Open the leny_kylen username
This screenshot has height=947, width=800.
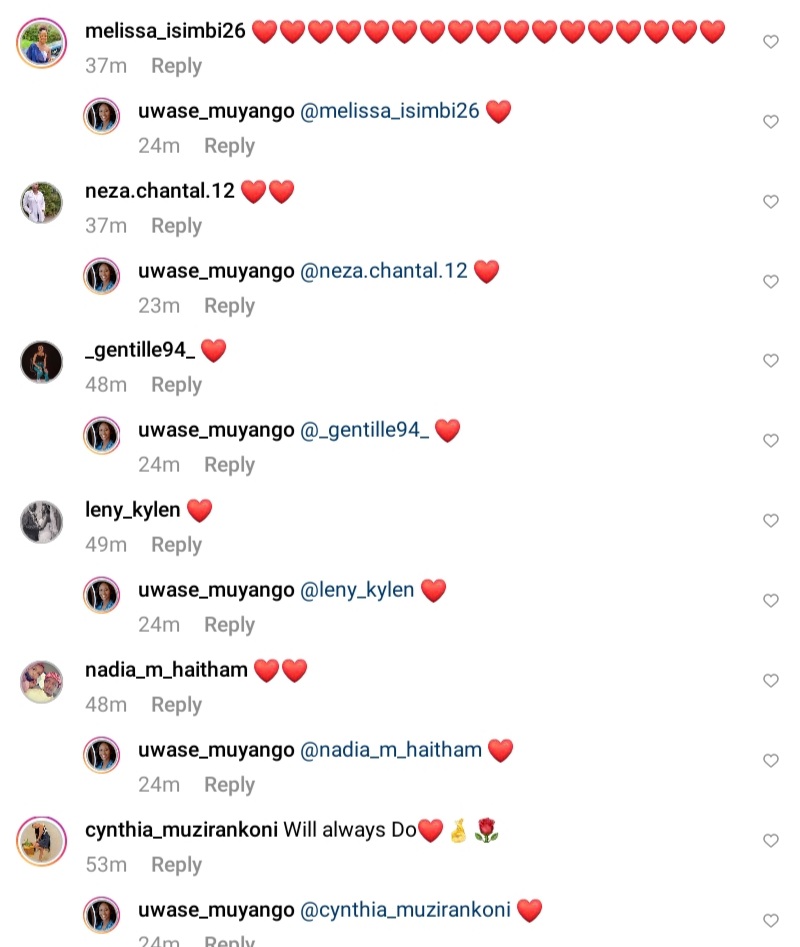click(x=132, y=510)
